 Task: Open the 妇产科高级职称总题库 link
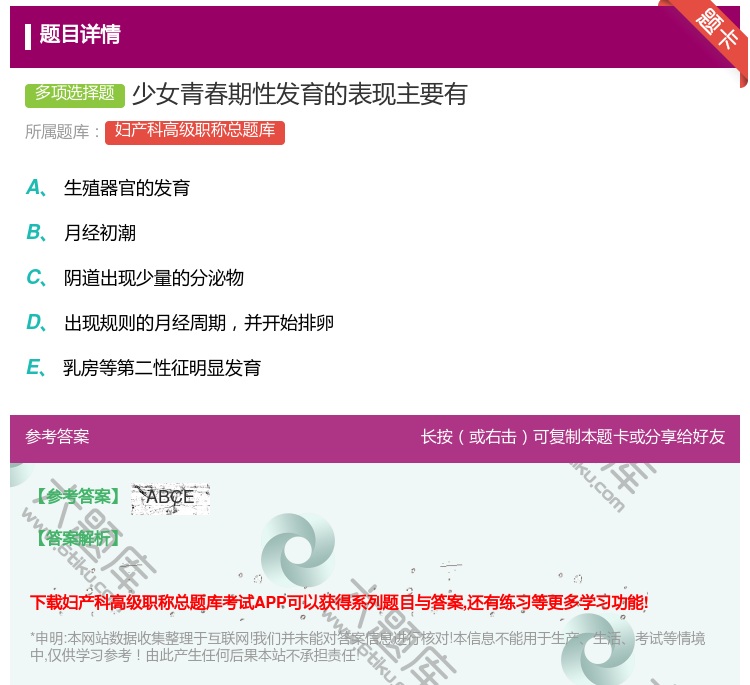coord(195,132)
